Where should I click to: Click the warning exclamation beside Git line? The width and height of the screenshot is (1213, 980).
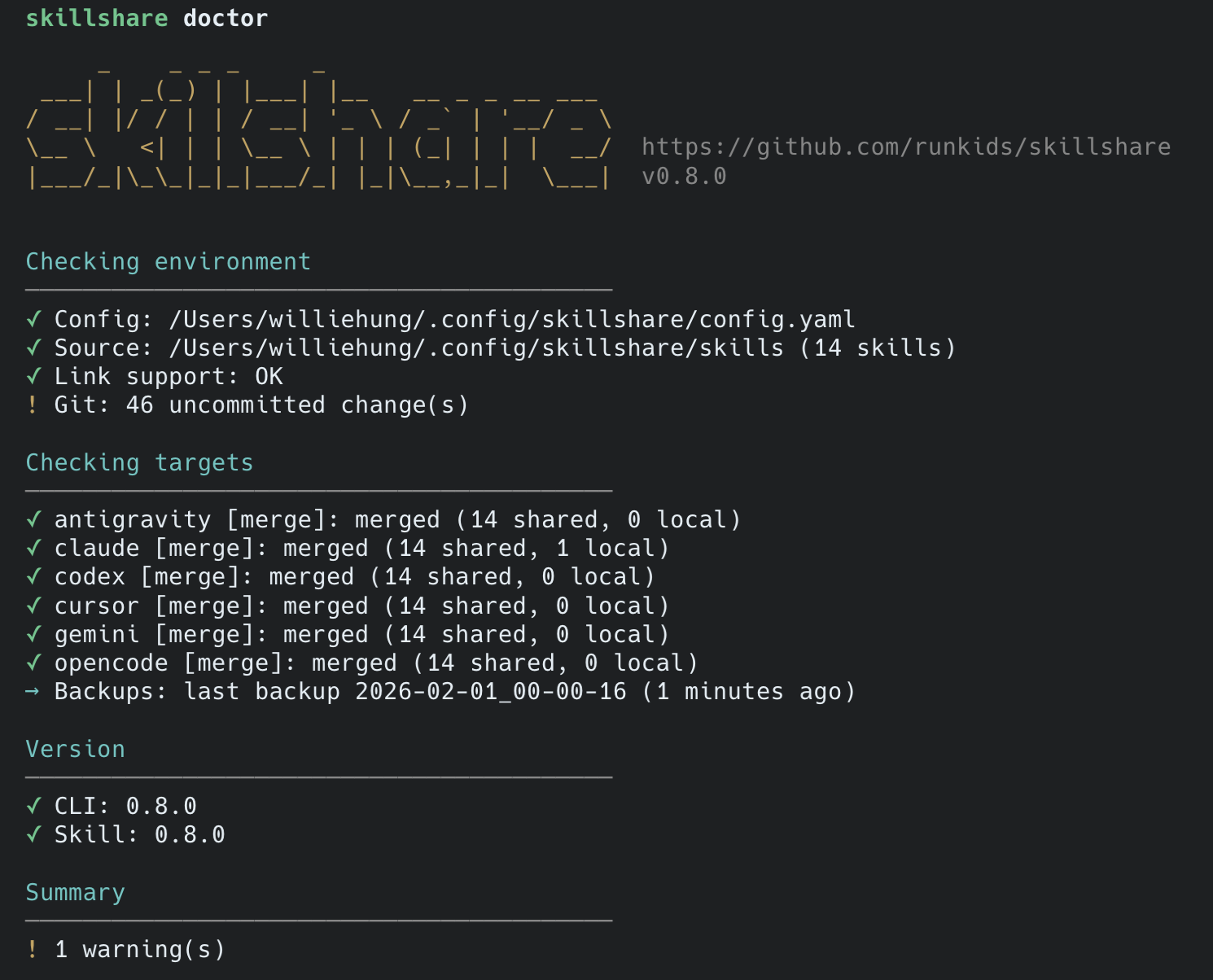pos(33,405)
